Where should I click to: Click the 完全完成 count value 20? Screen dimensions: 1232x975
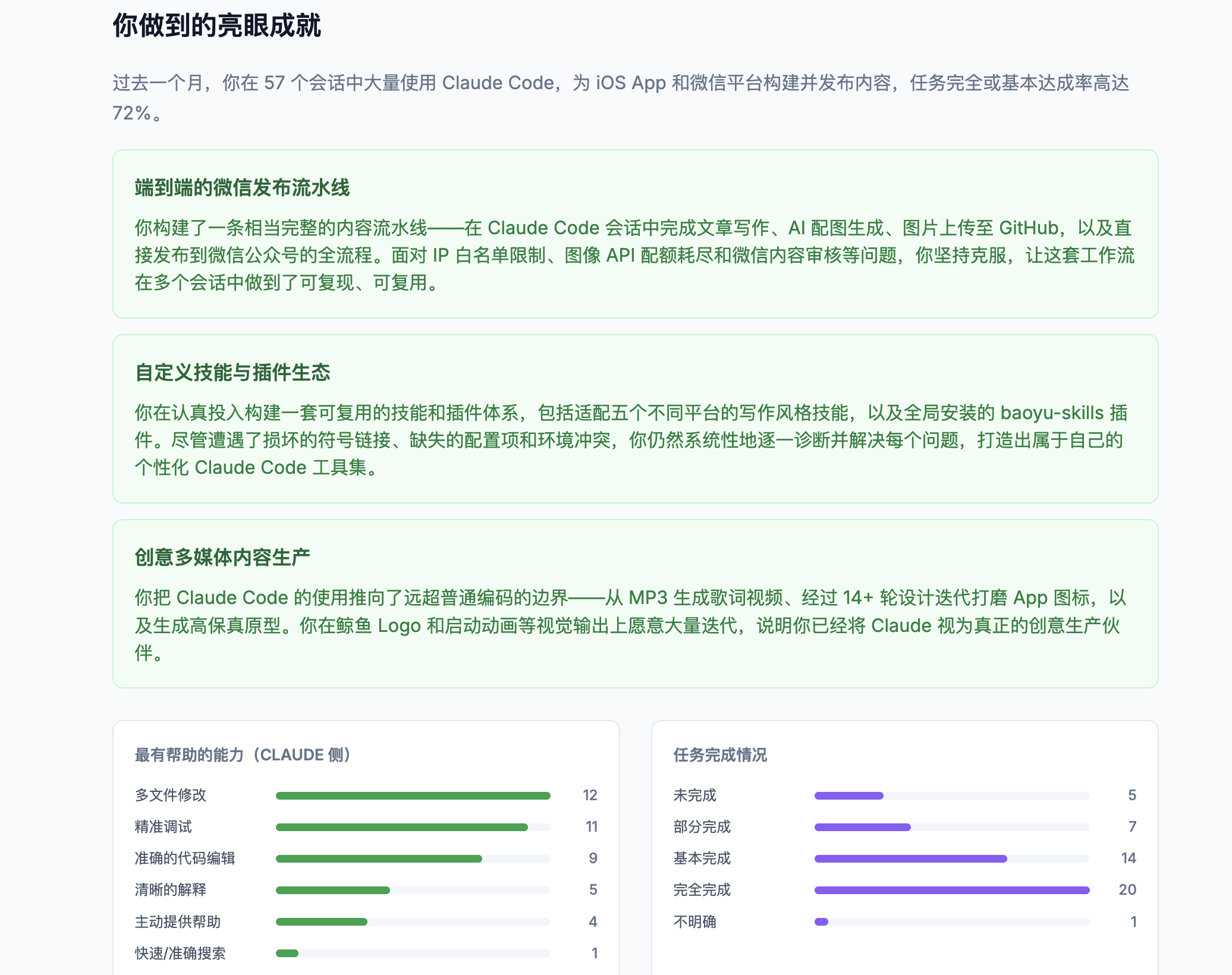(1127, 890)
